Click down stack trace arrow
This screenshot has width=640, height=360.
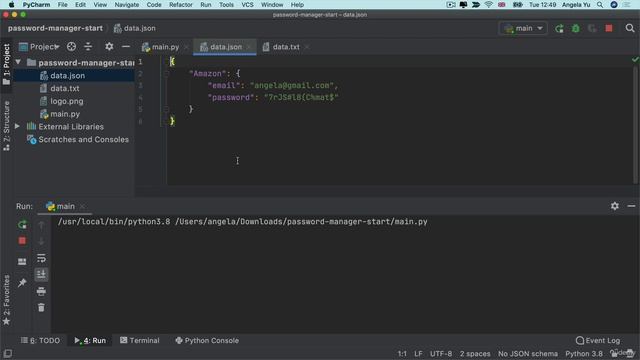click(41, 241)
